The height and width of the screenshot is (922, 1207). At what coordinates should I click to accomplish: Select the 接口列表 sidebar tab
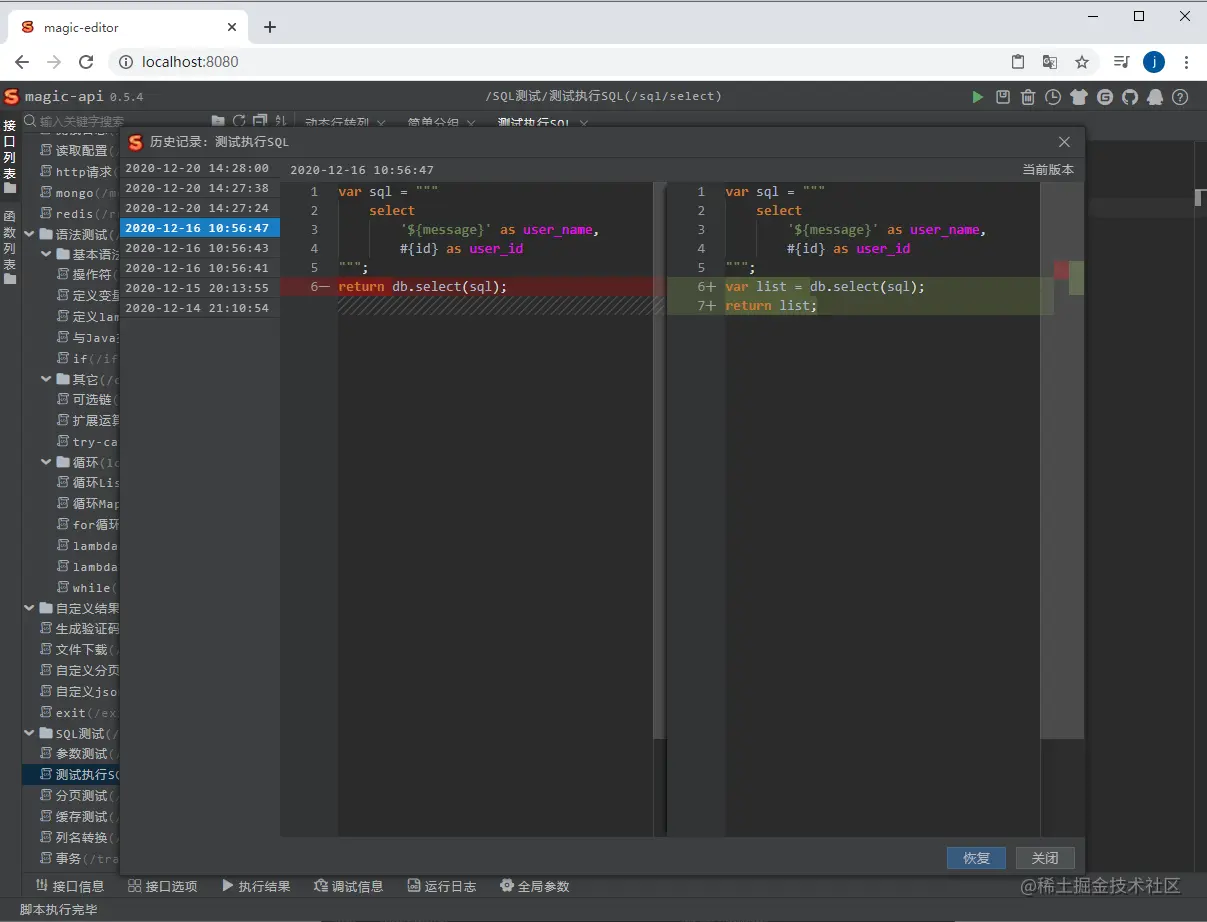pos(10,156)
